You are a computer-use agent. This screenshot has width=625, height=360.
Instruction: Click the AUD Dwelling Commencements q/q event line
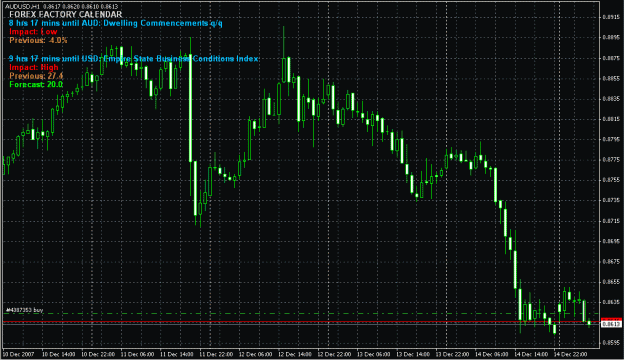point(116,23)
